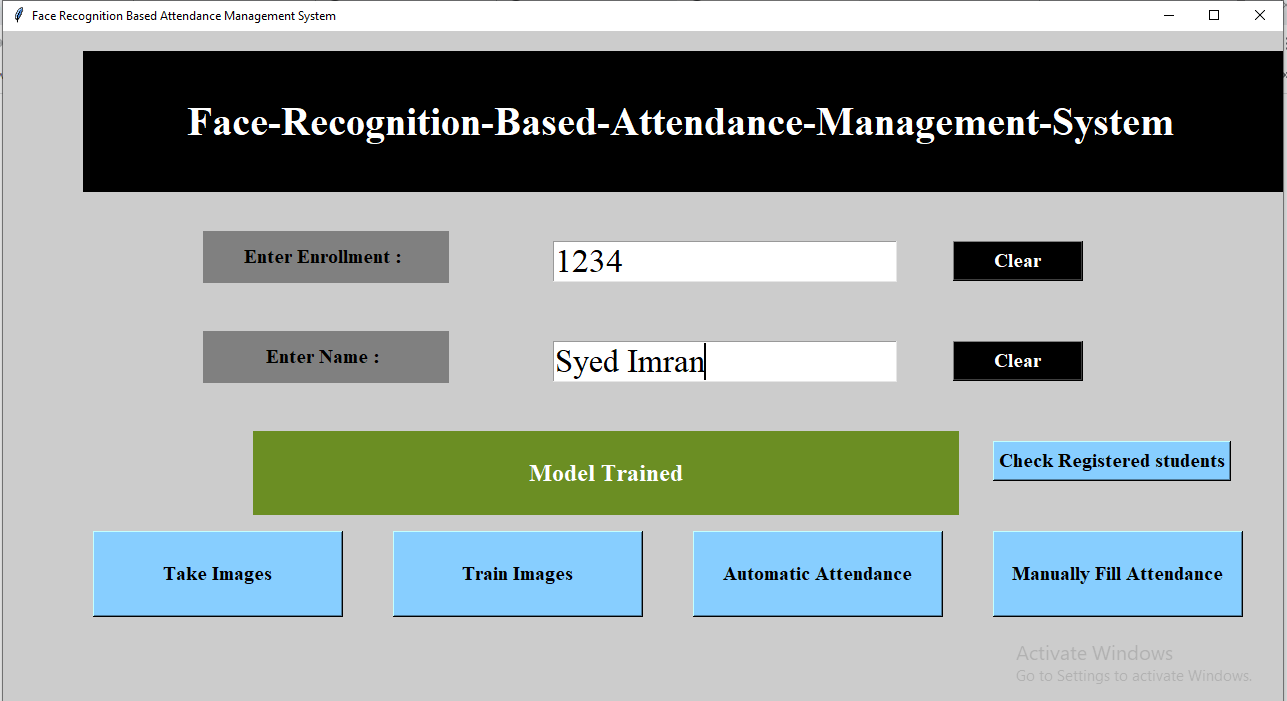Image resolution: width=1287 pixels, height=701 pixels.
Task: Click the Enter Enrollment label
Action: coord(325,256)
